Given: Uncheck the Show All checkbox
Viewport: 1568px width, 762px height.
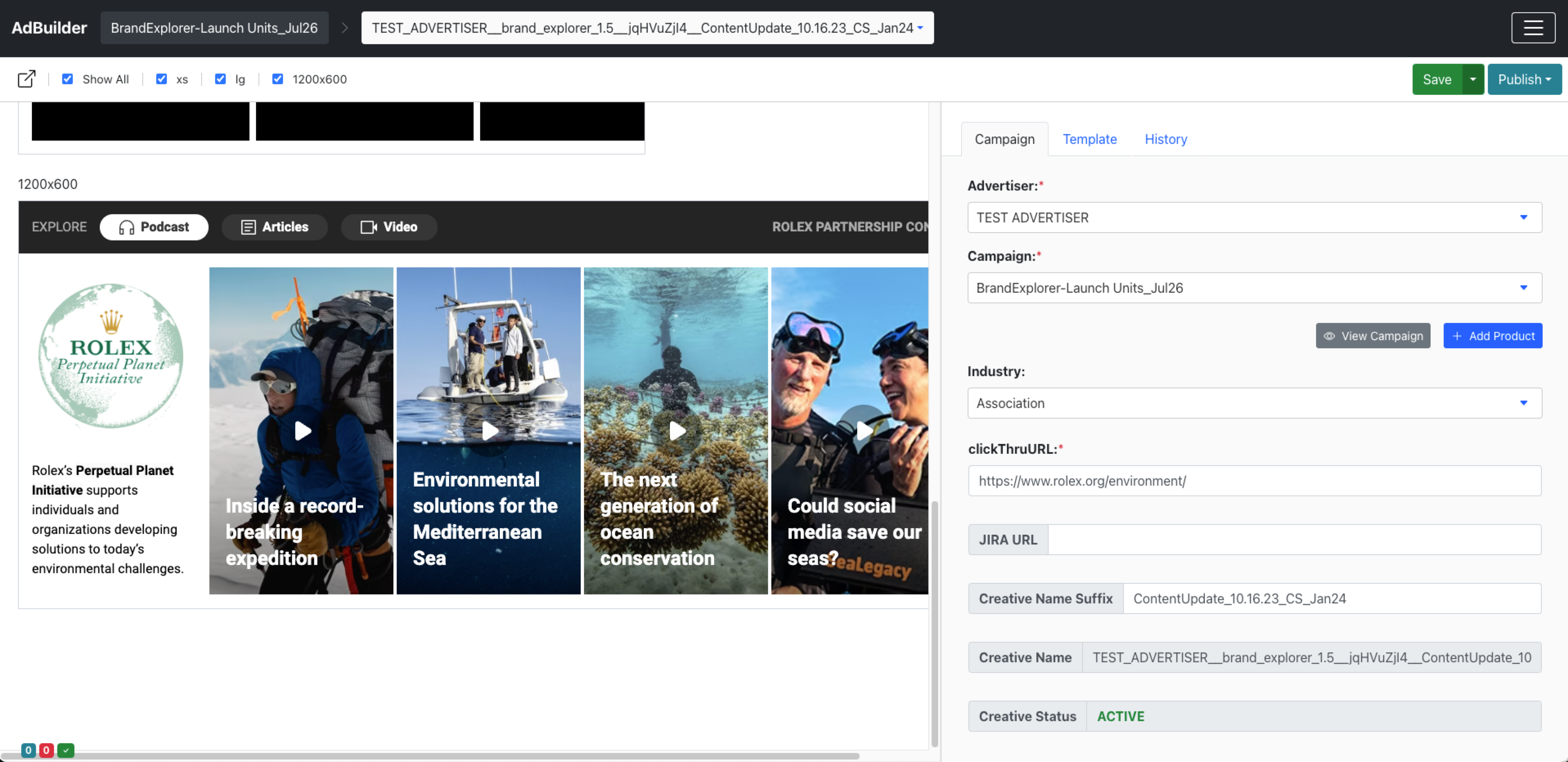Looking at the screenshot, I should point(67,79).
